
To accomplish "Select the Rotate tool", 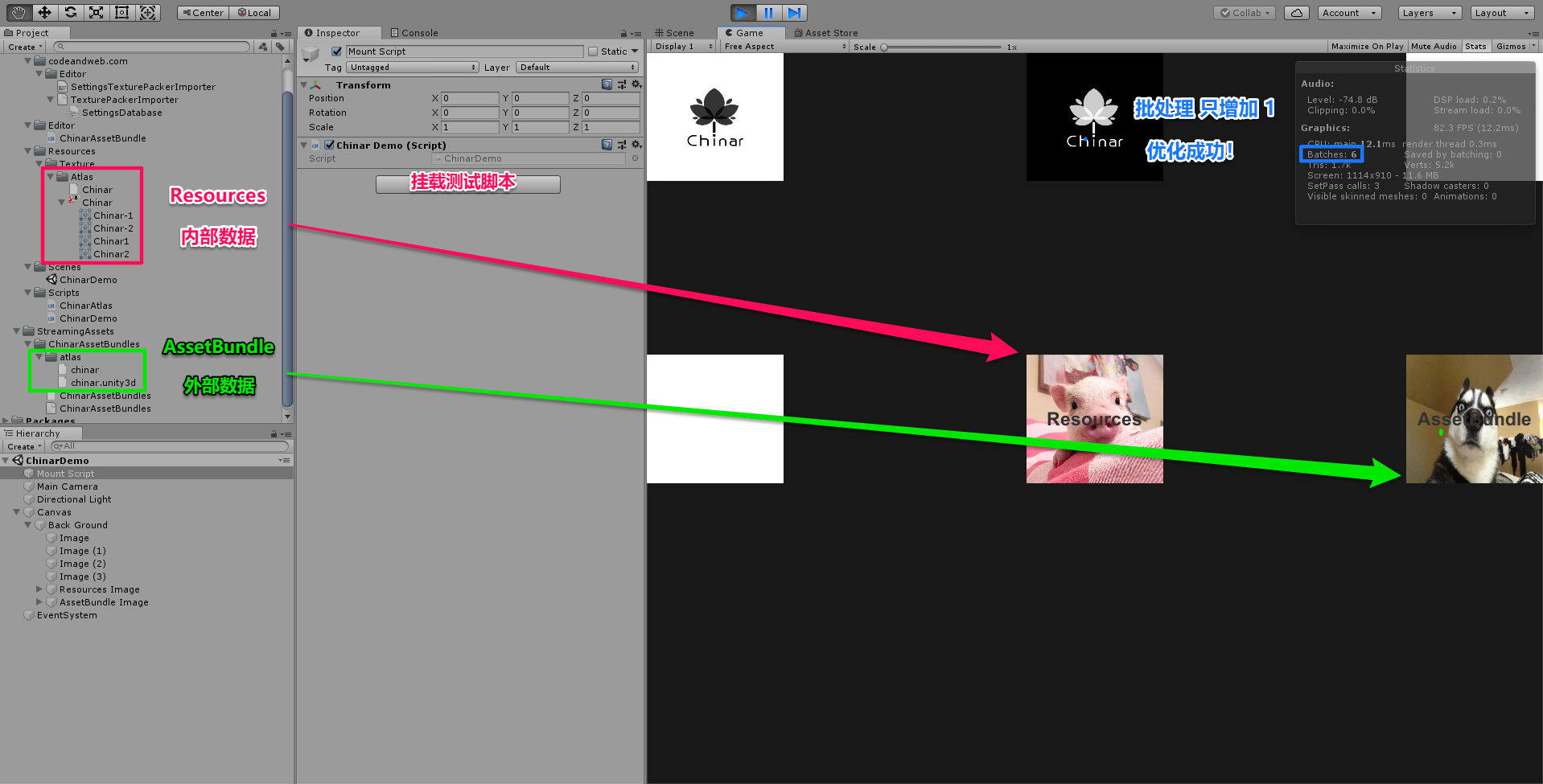I will tap(71, 12).
